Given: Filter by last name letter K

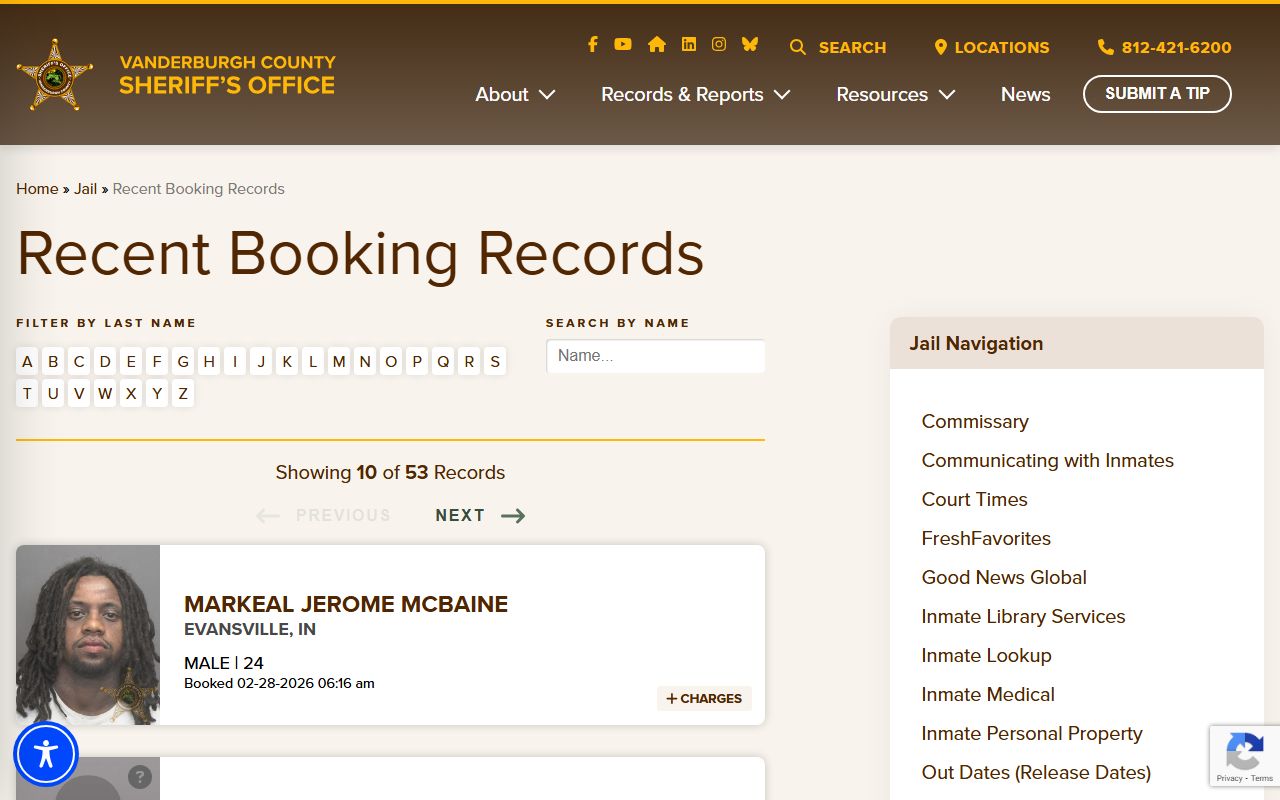Looking at the screenshot, I should (x=287, y=362).
